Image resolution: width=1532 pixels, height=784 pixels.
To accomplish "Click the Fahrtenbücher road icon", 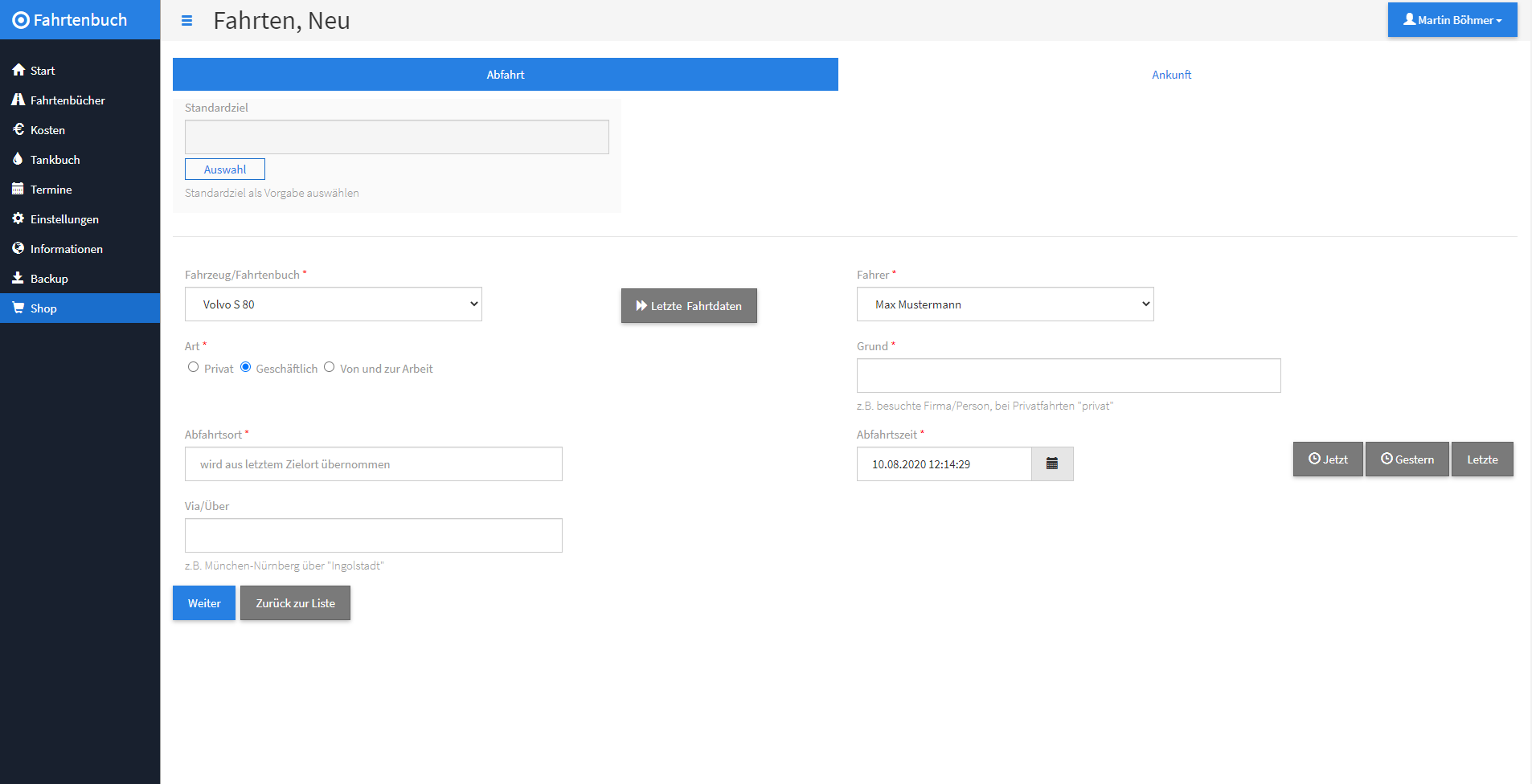I will pyautogui.click(x=18, y=100).
